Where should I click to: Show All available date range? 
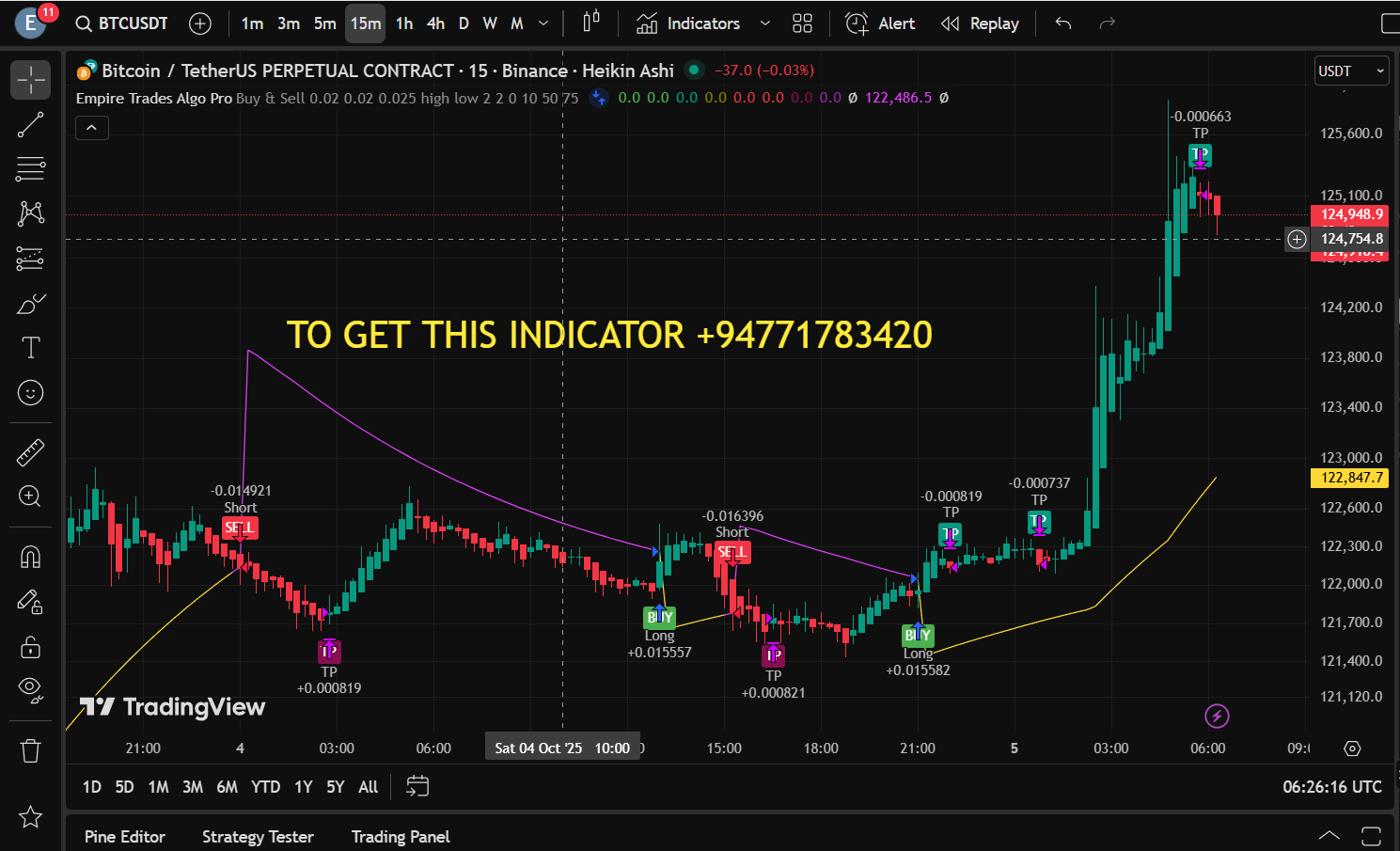(x=369, y=787)
